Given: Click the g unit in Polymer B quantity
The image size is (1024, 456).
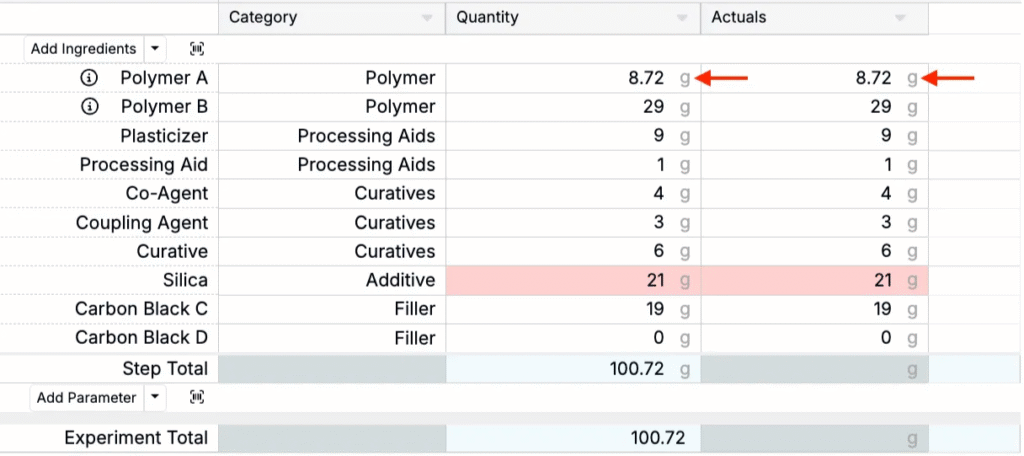Looking at the screenshot, I should point(685,107).
